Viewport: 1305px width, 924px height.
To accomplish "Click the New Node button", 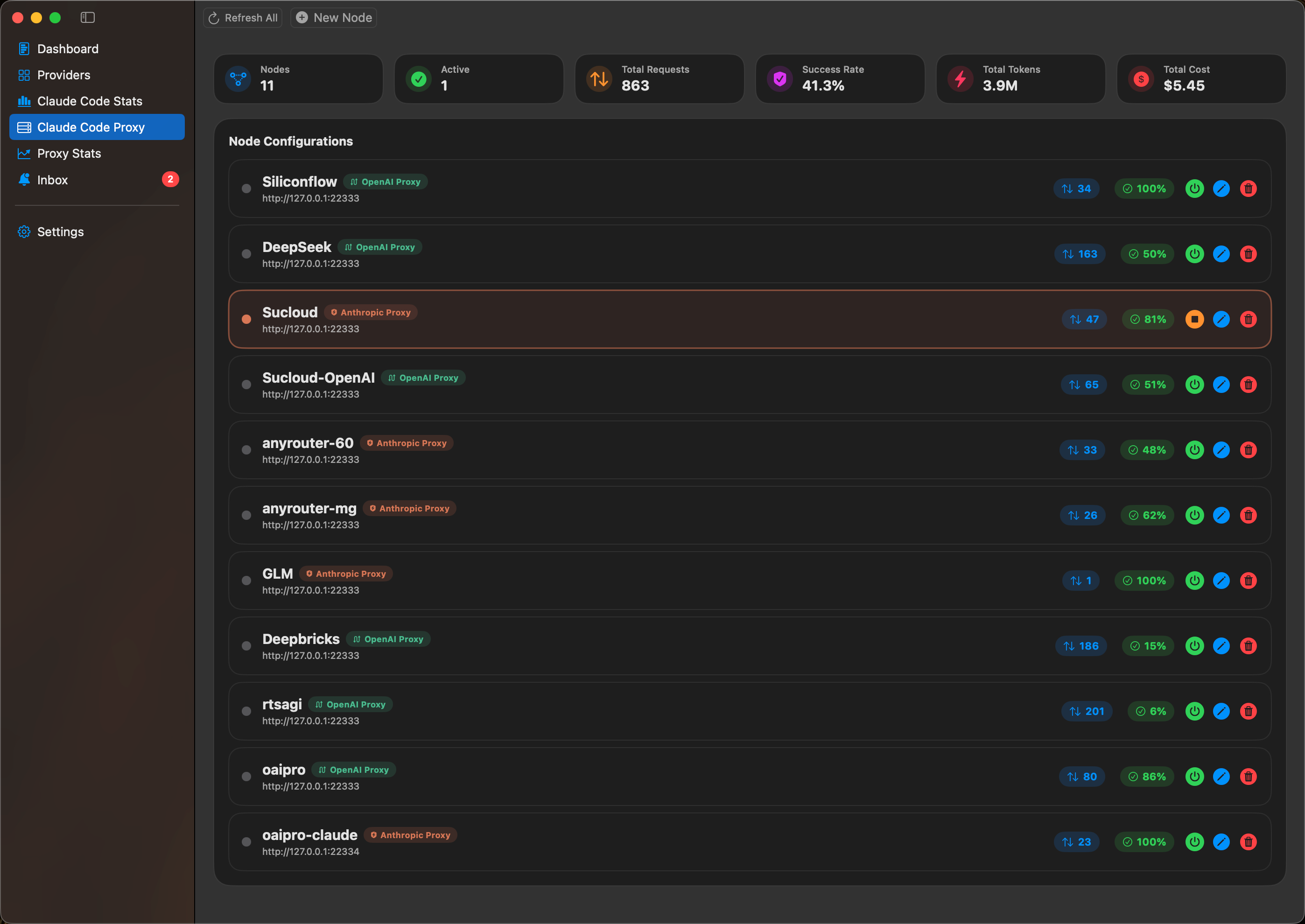I will tap(334, 18).
